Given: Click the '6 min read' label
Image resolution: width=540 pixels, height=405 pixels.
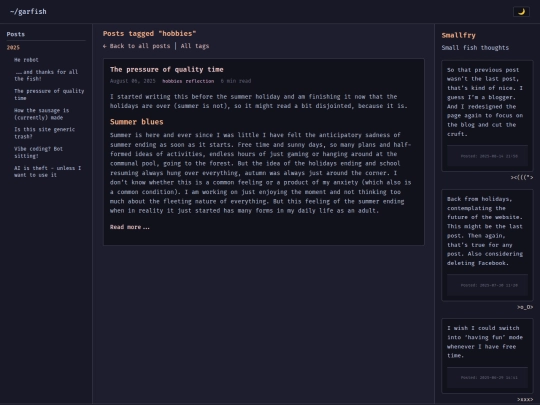Looking at the screenshot, I should pos(236,81).
